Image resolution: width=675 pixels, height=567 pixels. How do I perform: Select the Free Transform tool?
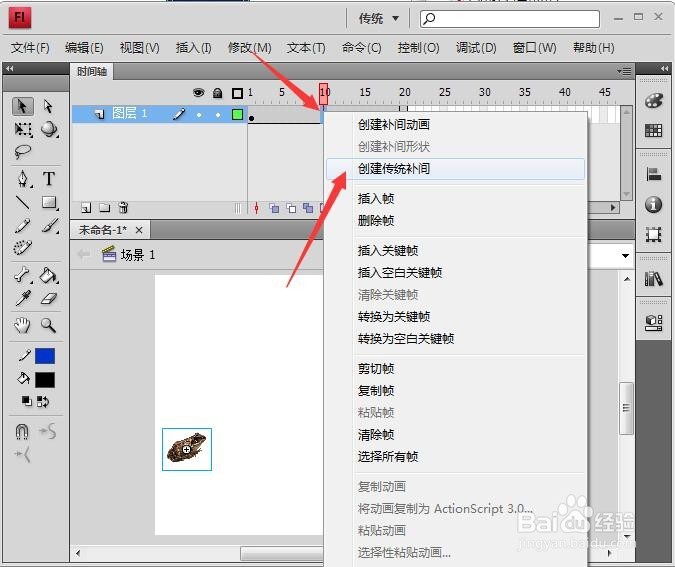(22, 129)
